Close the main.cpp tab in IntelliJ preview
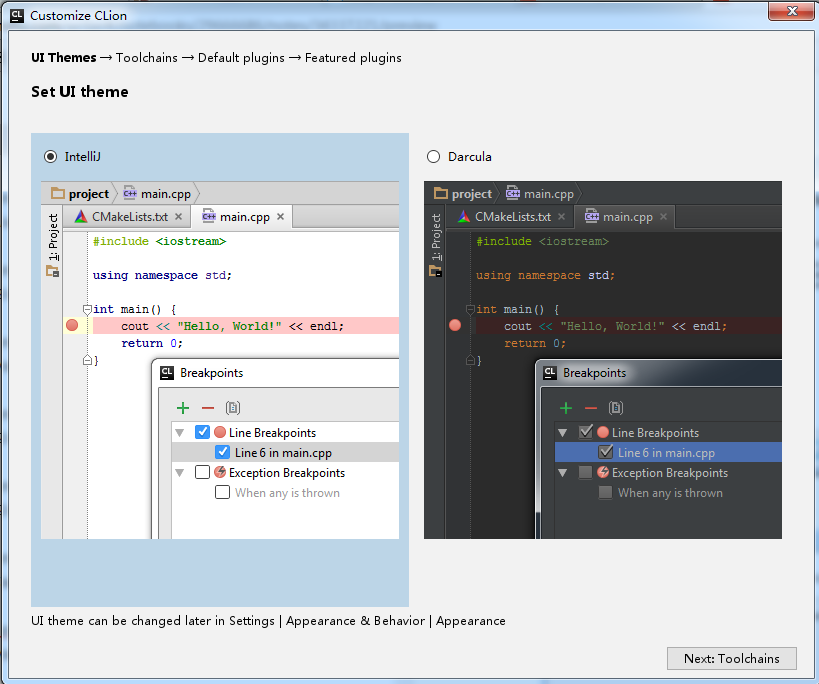The image size is (819, 684). (280, 216)
